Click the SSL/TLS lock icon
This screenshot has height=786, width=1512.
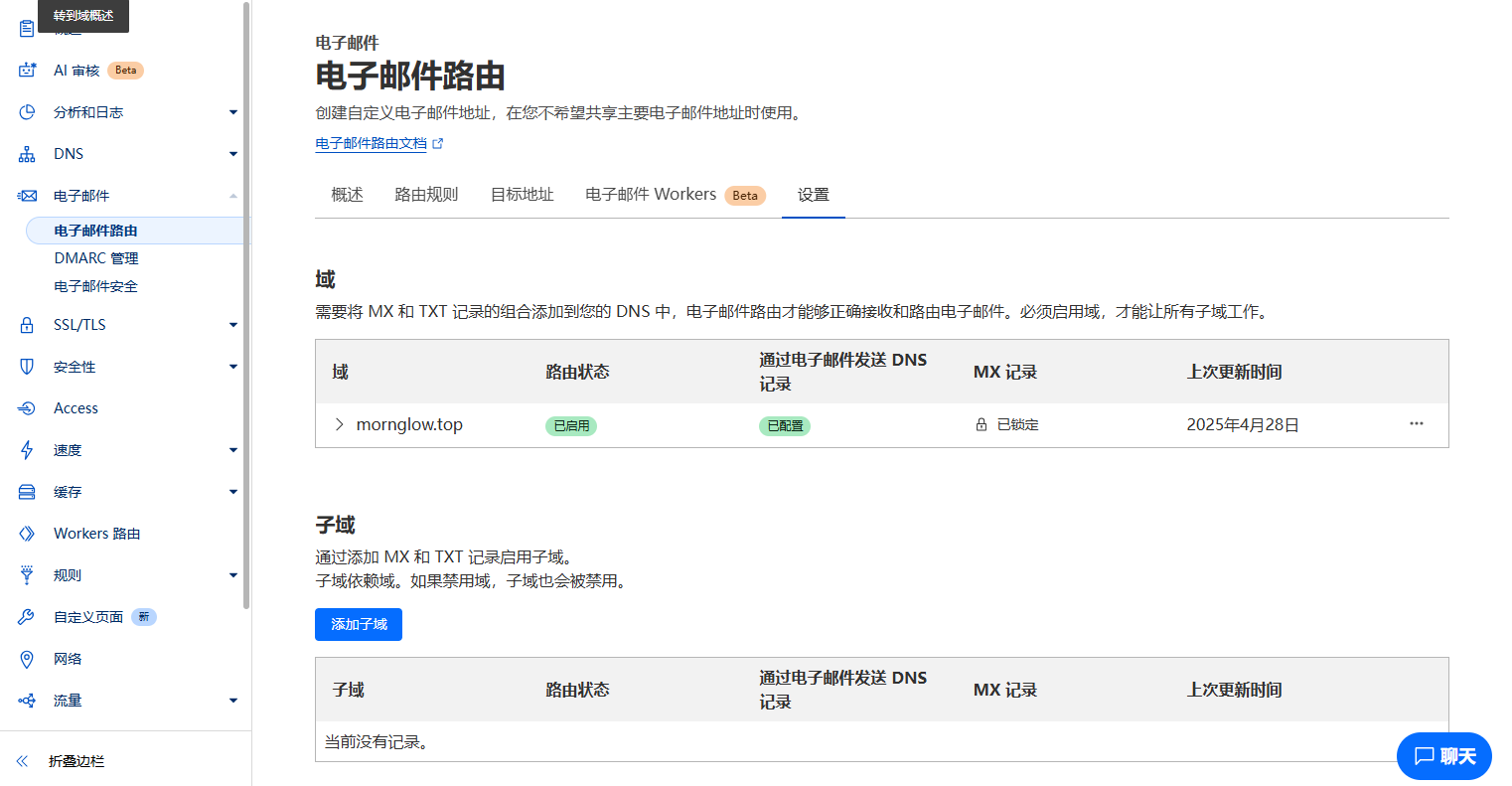[x=27, y=325]
